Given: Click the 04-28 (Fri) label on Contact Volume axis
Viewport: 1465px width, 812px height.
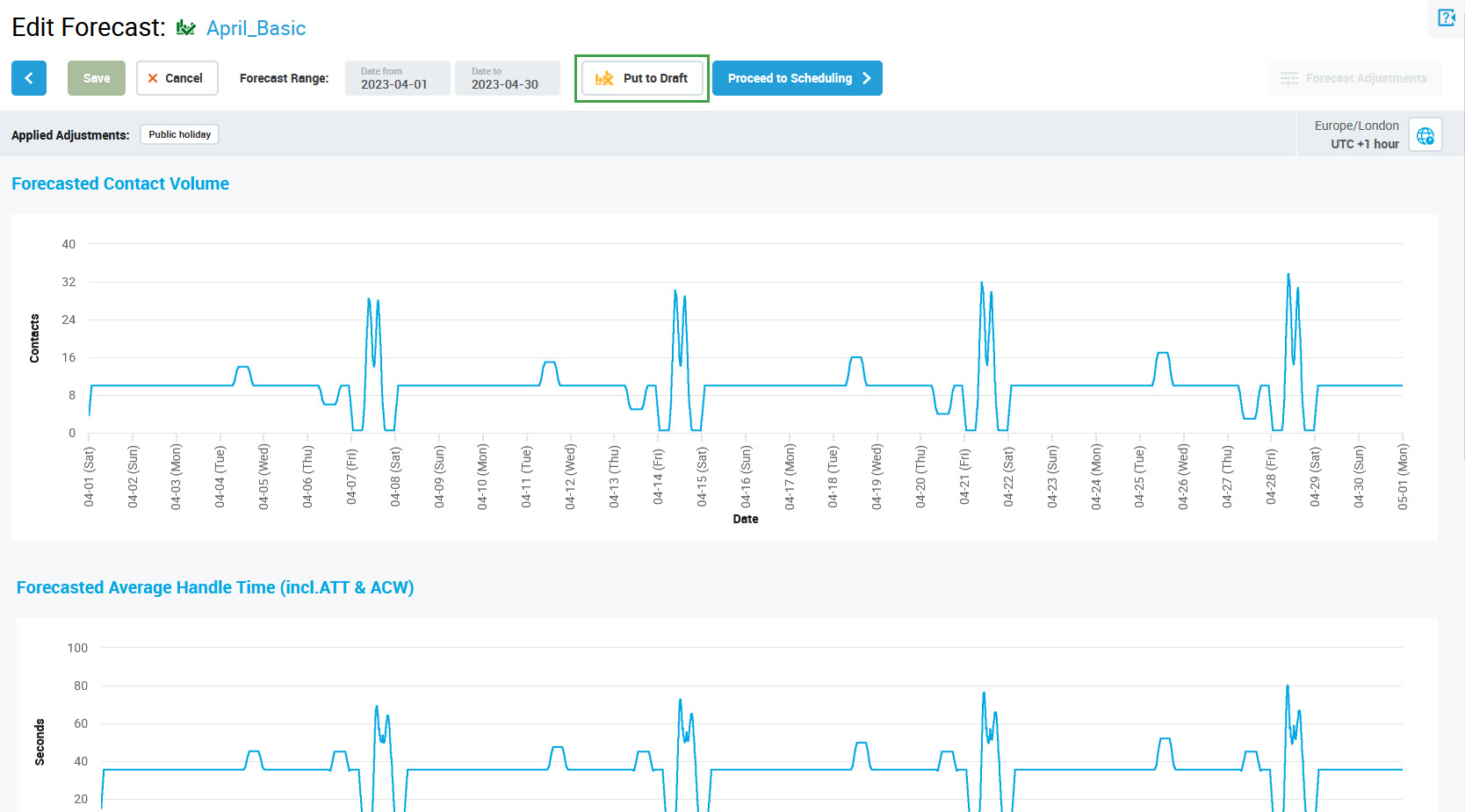Looking at the screenshot, I should click(x=1271, y=477).
